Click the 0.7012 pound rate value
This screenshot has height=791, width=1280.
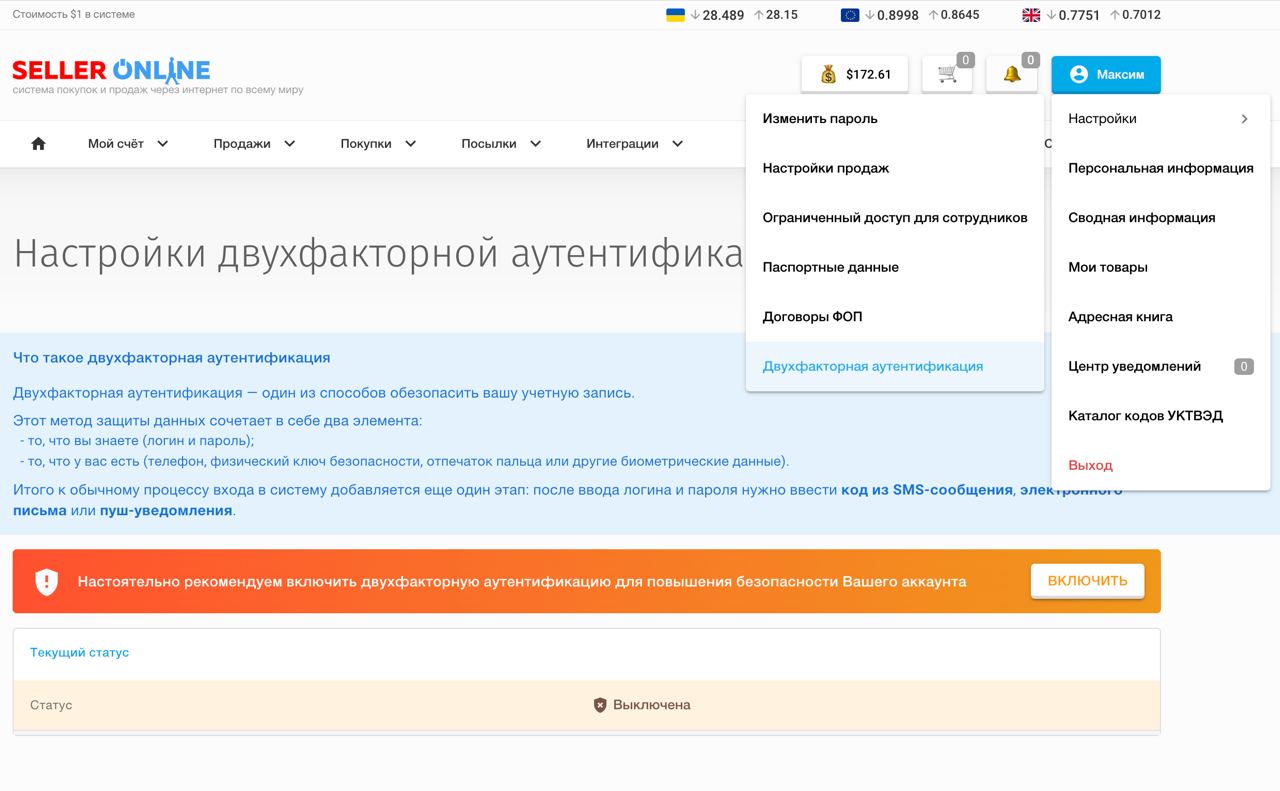pyautogui.click(x=1141, y=15)
